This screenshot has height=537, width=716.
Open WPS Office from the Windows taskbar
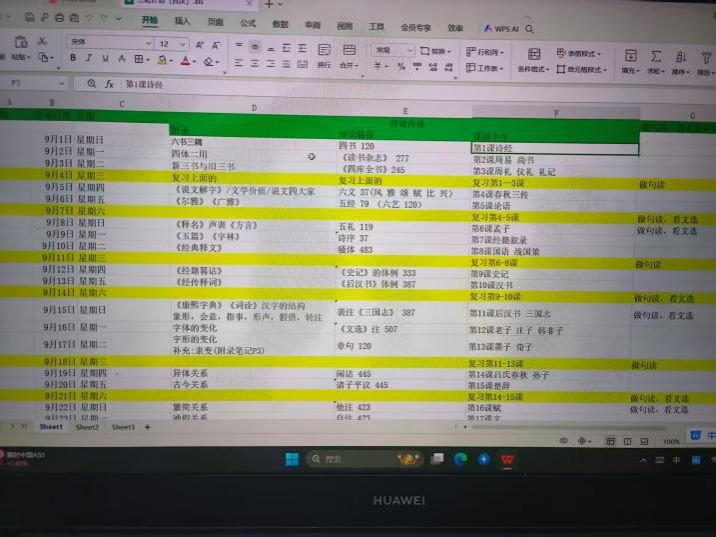coord(507,460)
